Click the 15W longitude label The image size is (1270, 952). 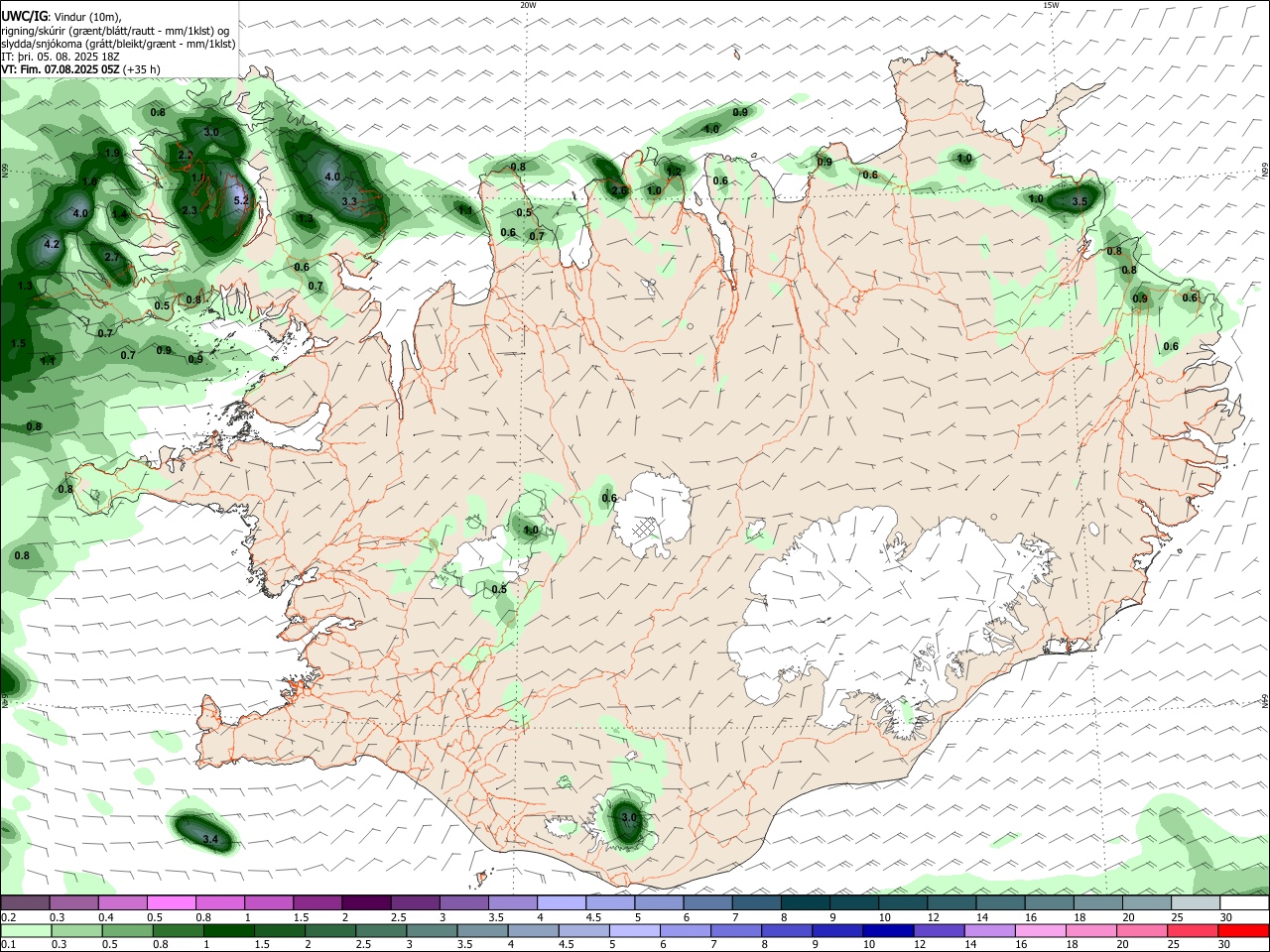(1051, 5)
